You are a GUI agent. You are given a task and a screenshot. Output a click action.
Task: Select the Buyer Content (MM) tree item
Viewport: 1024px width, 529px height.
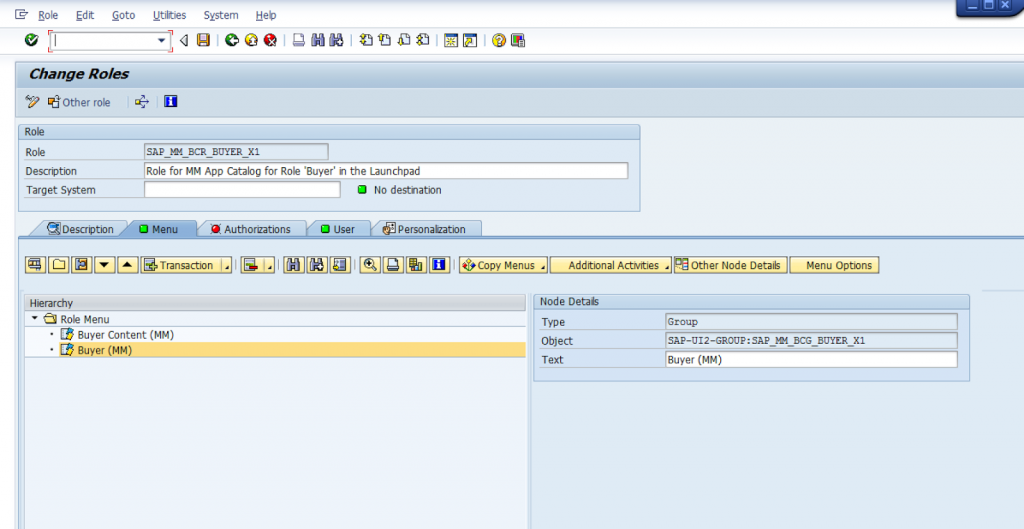(x=125, y=334)
